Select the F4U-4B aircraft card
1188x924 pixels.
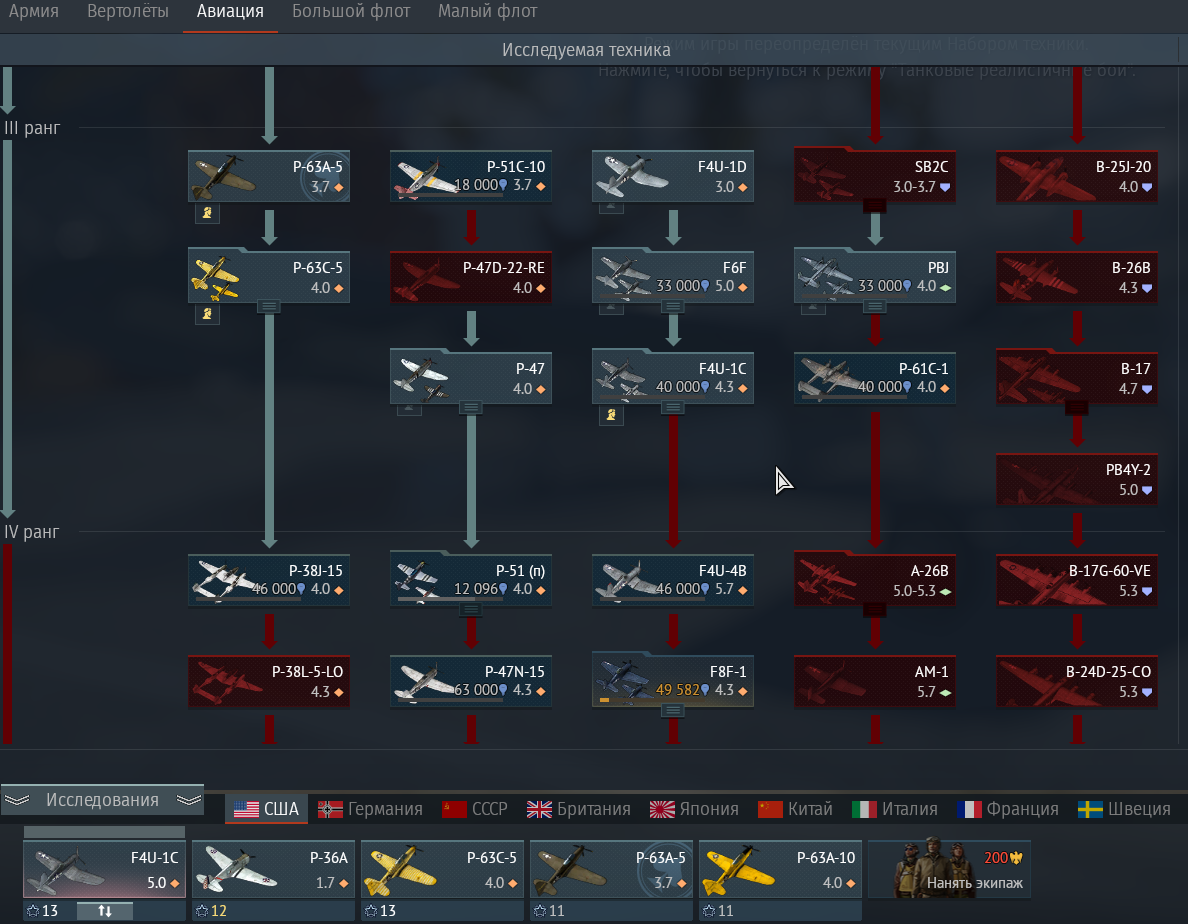tap(673, 580)
